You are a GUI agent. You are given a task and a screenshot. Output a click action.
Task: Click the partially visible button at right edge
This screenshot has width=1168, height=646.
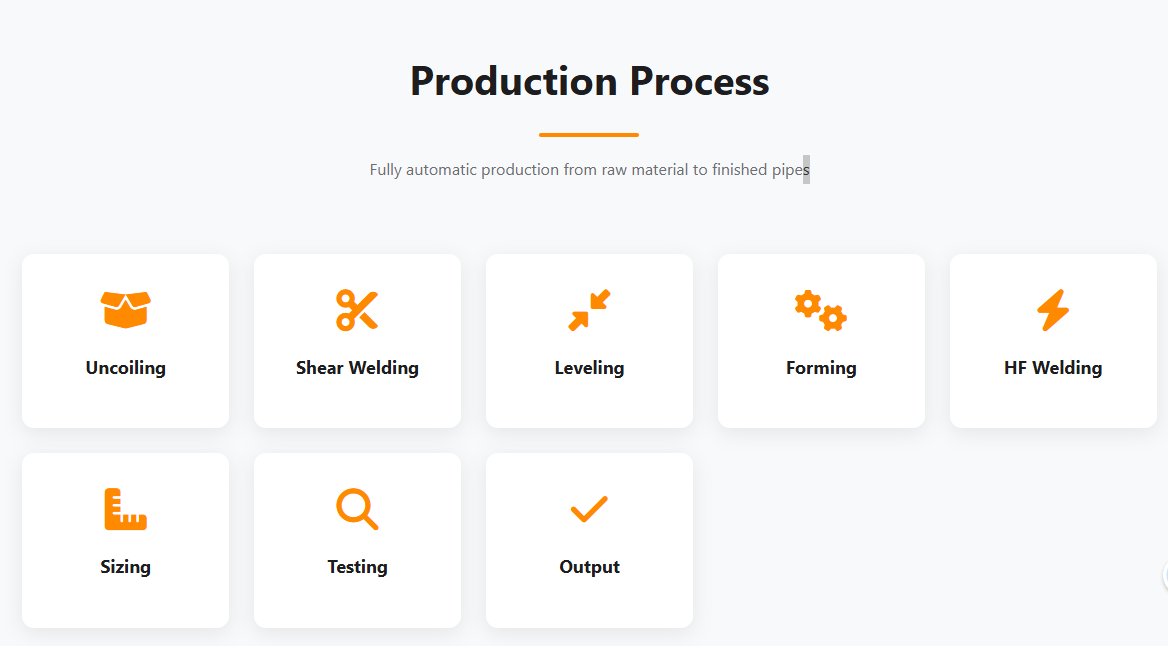click(x=1164, y=575)
